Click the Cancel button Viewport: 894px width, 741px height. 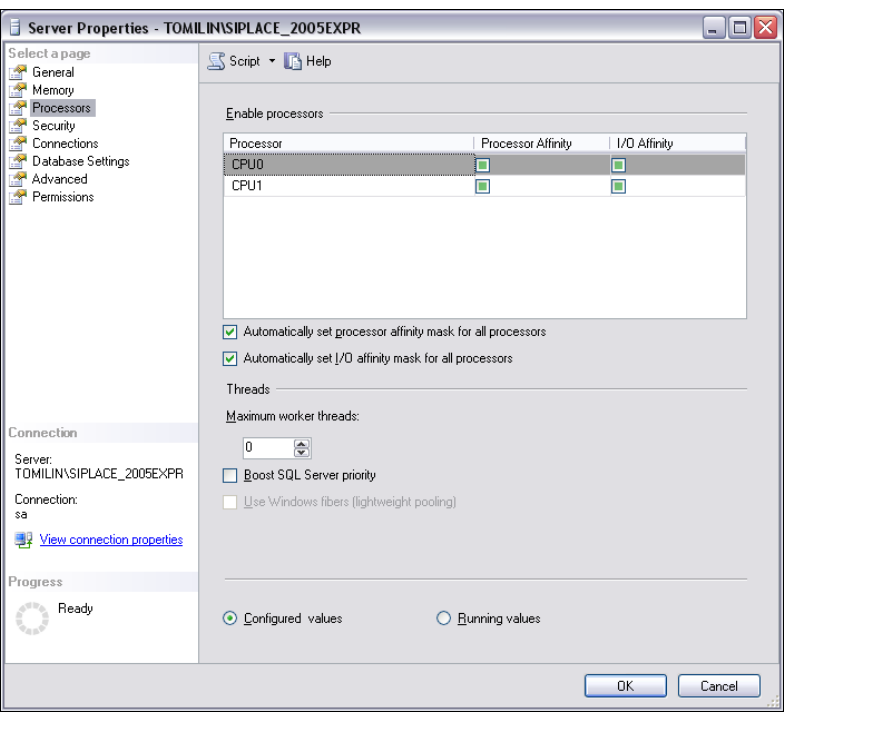[719, 686]
